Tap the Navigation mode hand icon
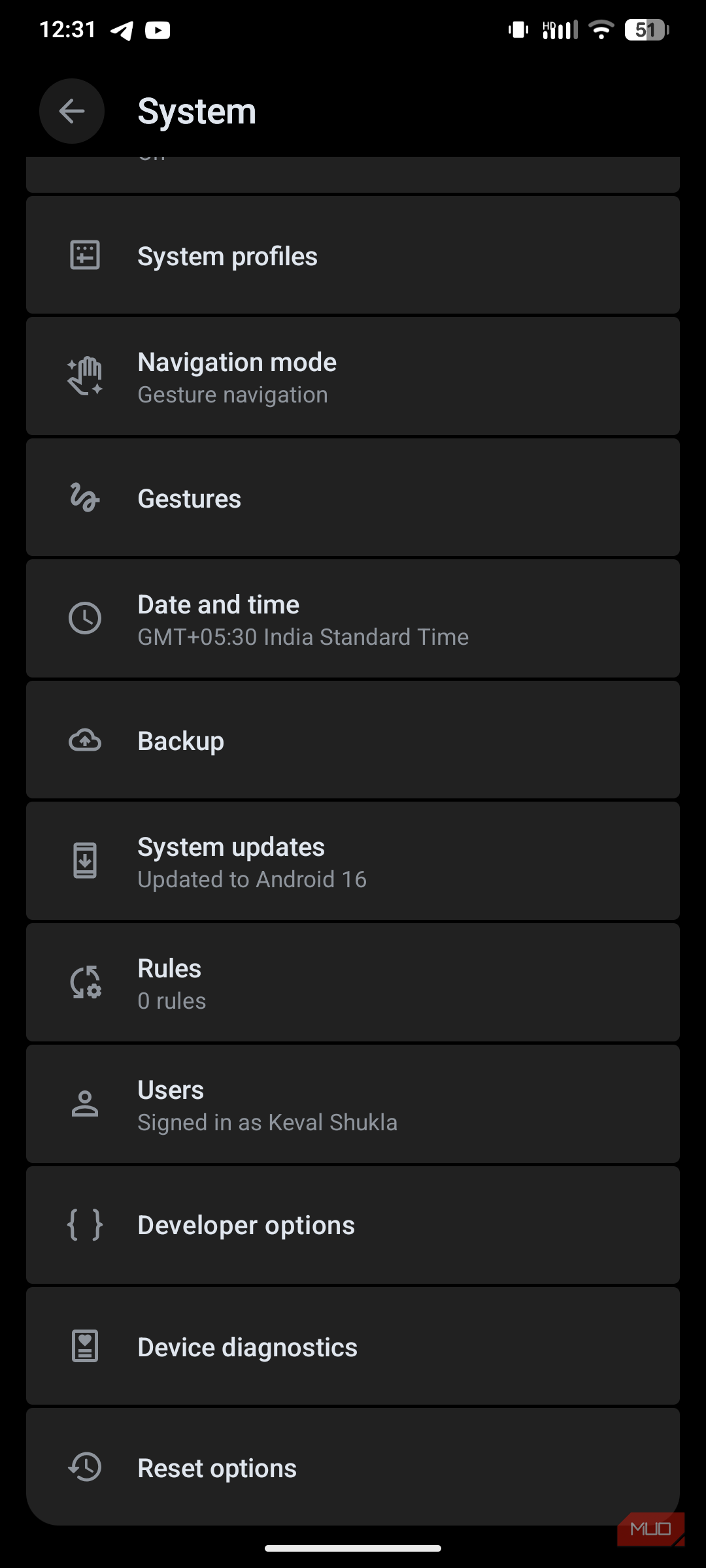 pos(85,376)
